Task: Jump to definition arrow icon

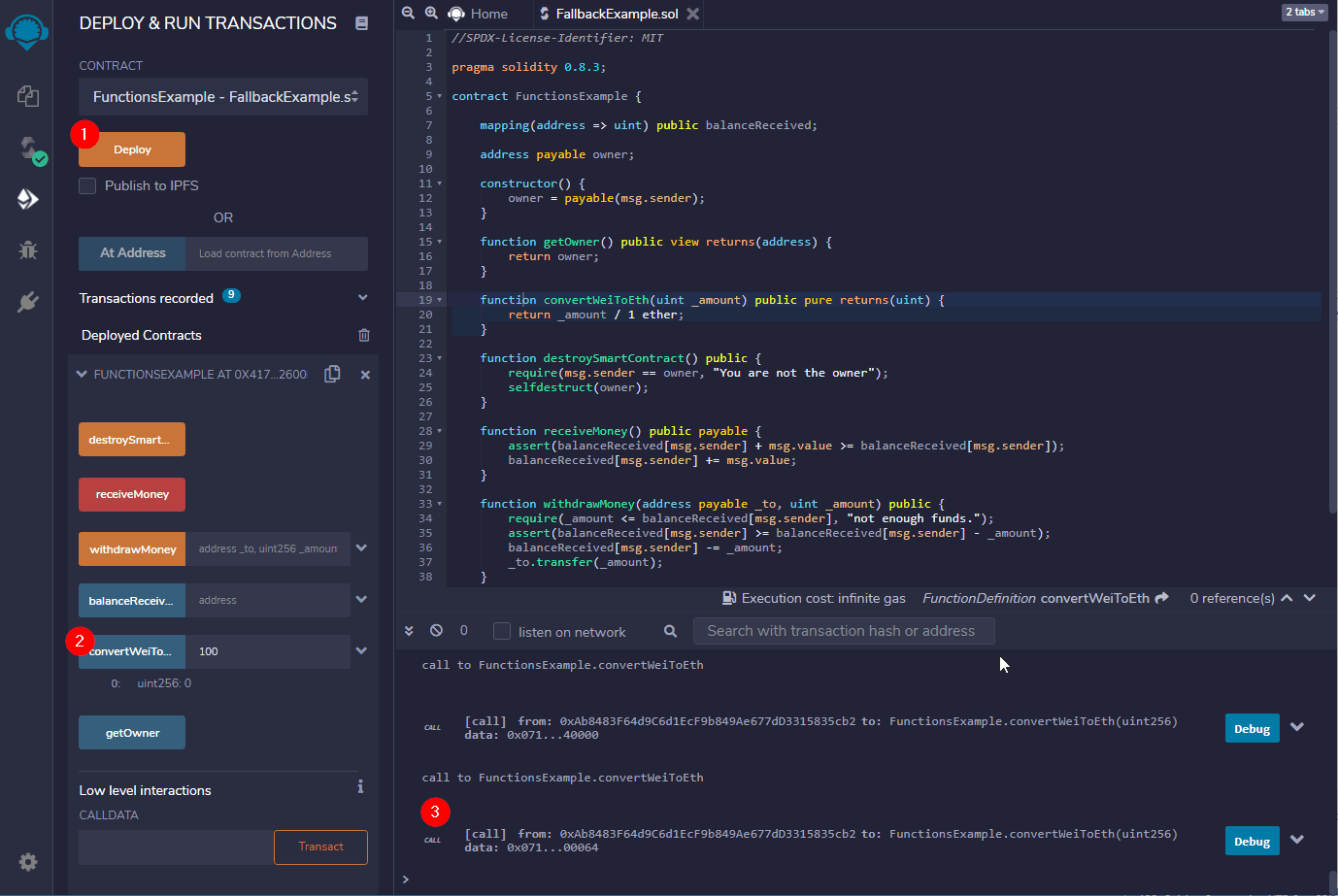Action: pos(1161,598)
